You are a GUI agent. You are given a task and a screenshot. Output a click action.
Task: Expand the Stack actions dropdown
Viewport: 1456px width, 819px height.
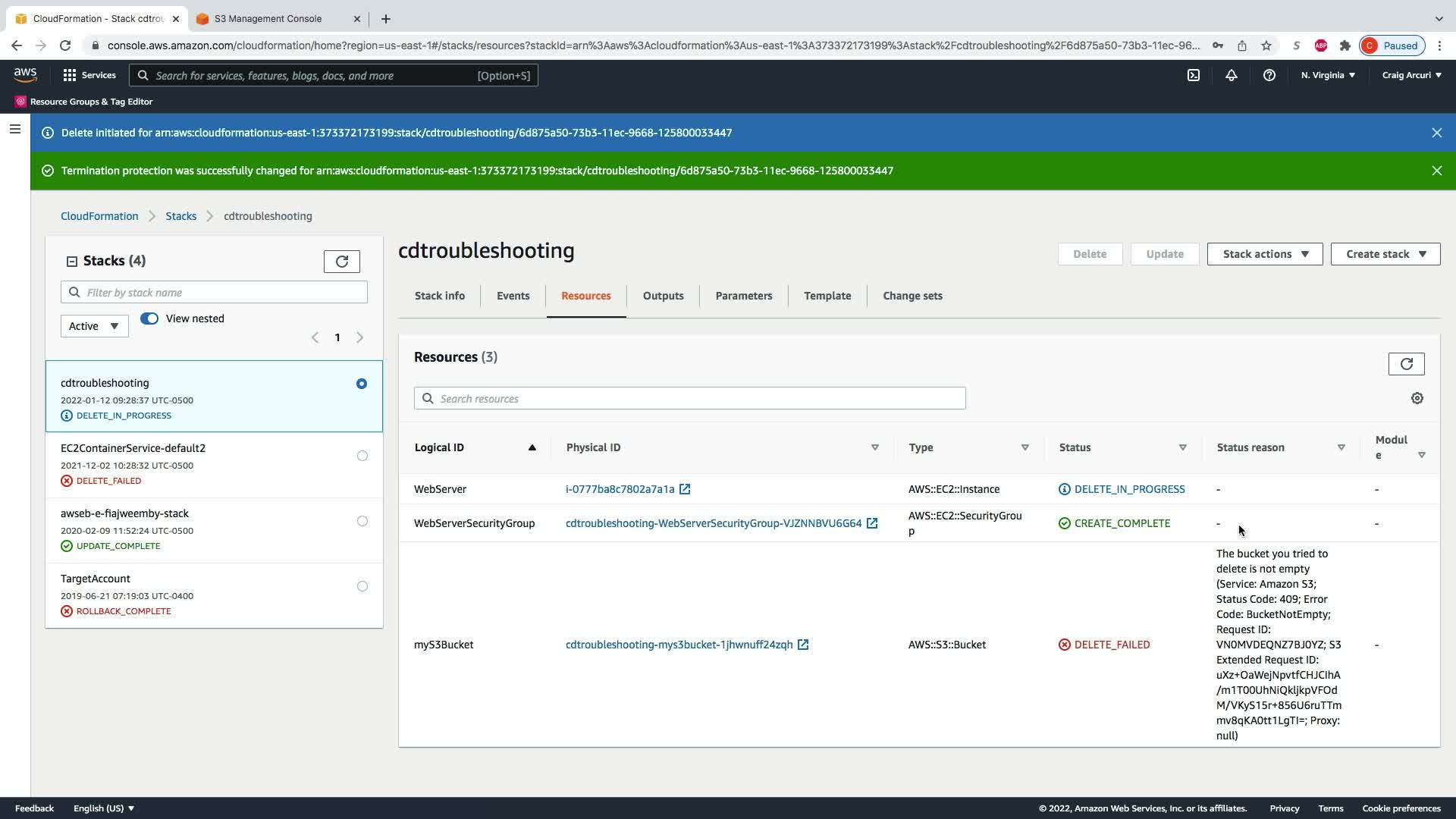(1264, 254)
